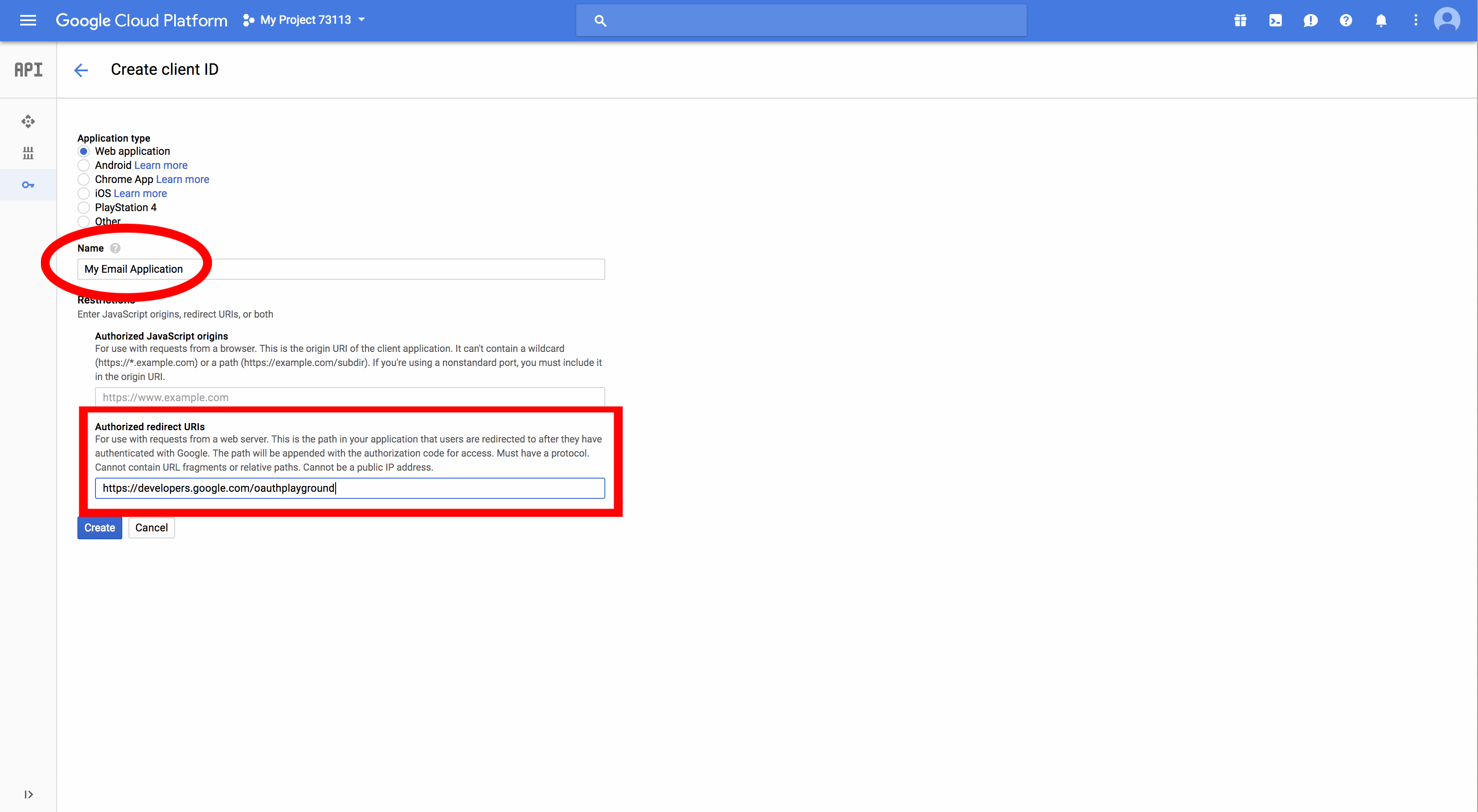Viewport: 1478px width, 812px height.
Task: Collapse sidebar with bottom arrow control
Action: [x=28, y=795]
